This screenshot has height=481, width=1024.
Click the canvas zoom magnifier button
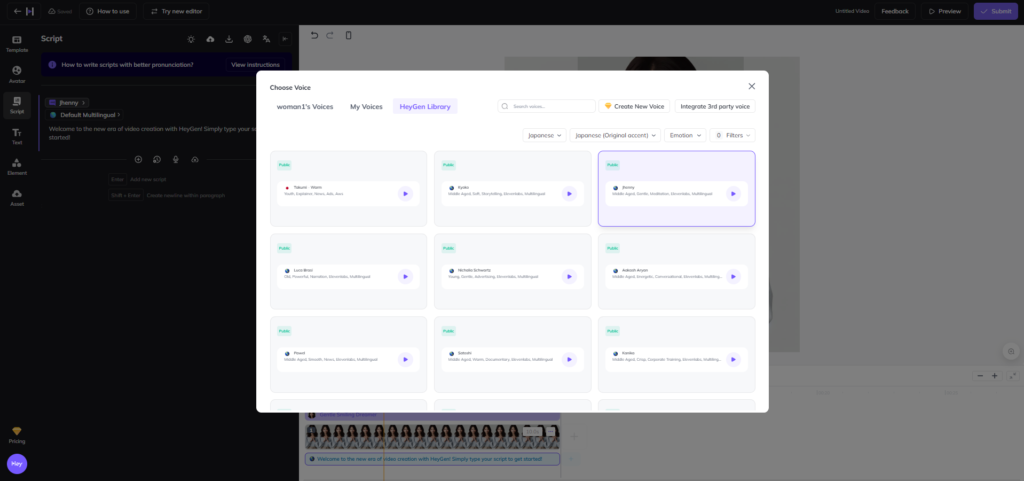pos(1012,351)
